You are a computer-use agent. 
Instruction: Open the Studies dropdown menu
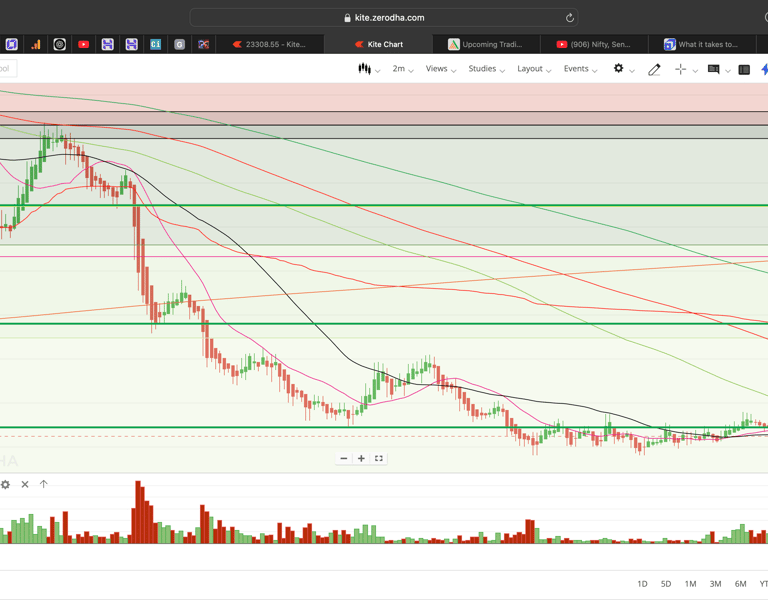[x=486, y=69]
